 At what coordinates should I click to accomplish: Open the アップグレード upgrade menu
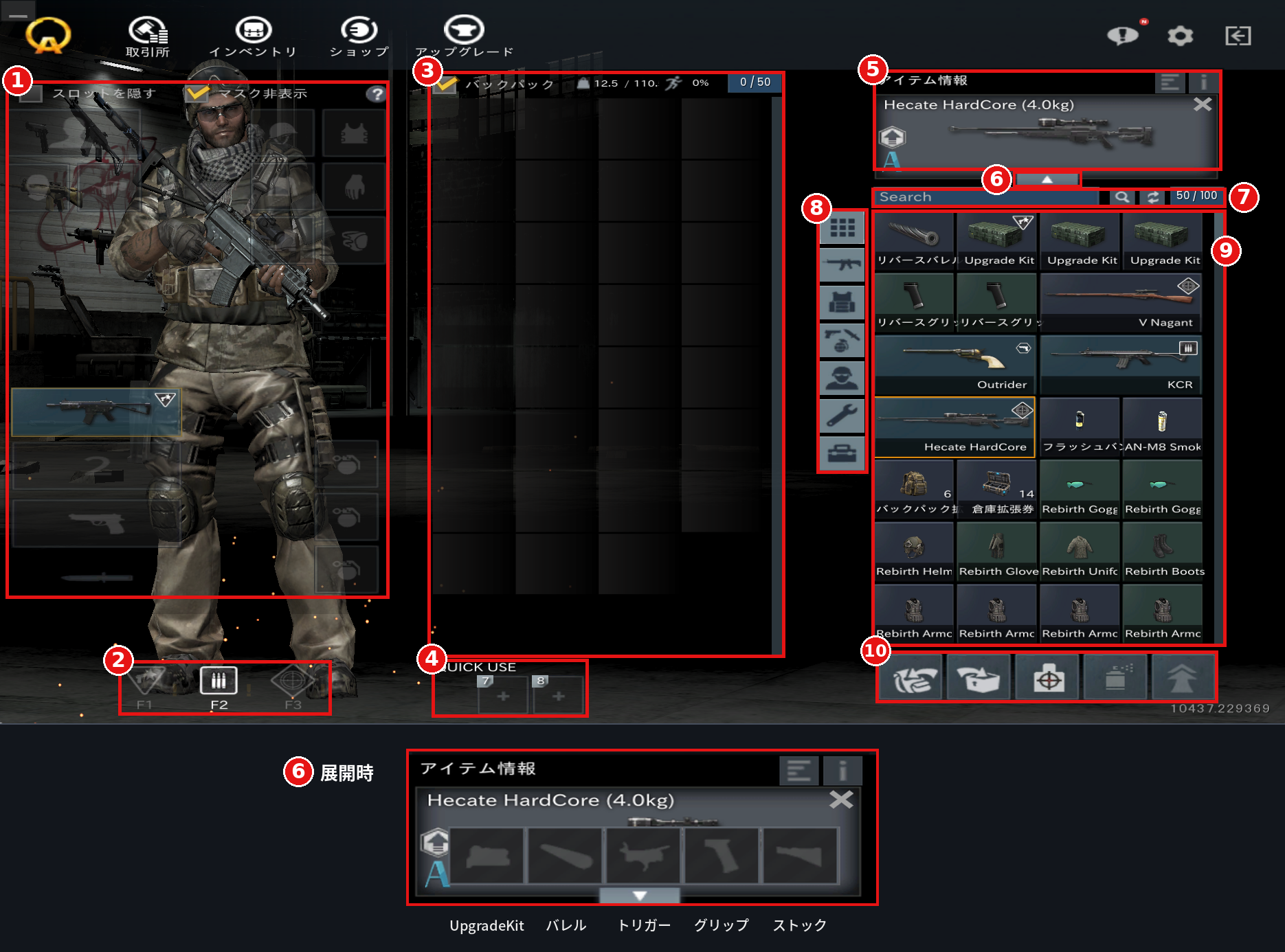pyautogui.click(x=464, y=37)
